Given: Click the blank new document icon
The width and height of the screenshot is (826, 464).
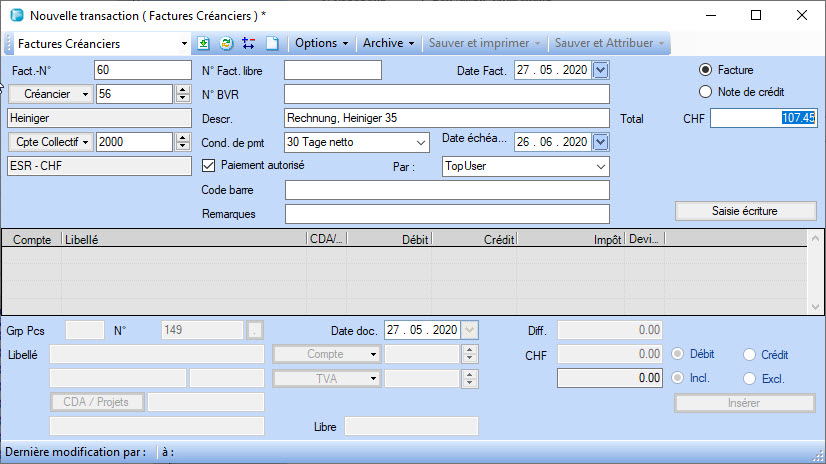Looking at the screenshot, I should pos(271,44).
